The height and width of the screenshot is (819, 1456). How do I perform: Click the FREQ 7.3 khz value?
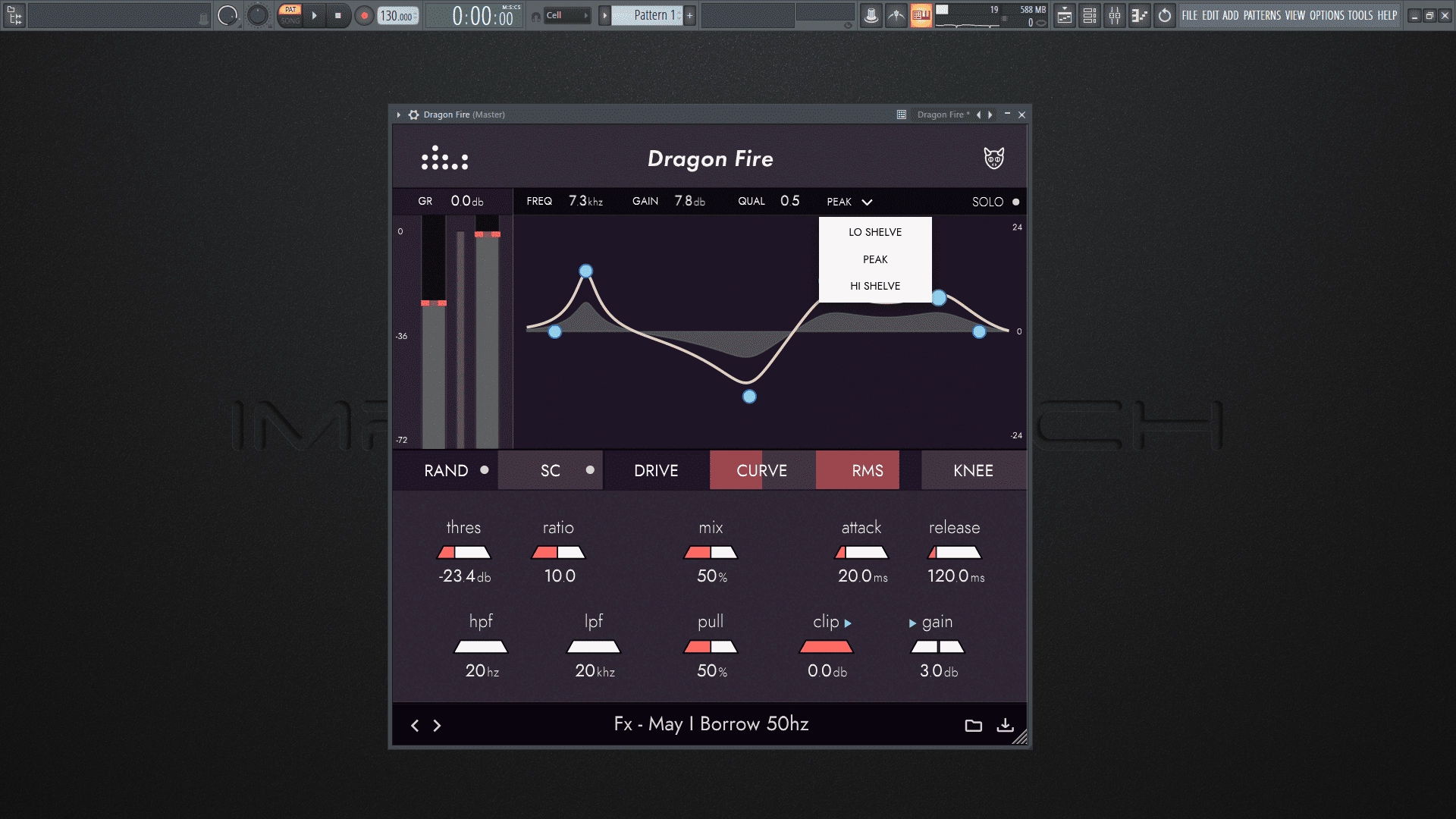pos(585,201)
